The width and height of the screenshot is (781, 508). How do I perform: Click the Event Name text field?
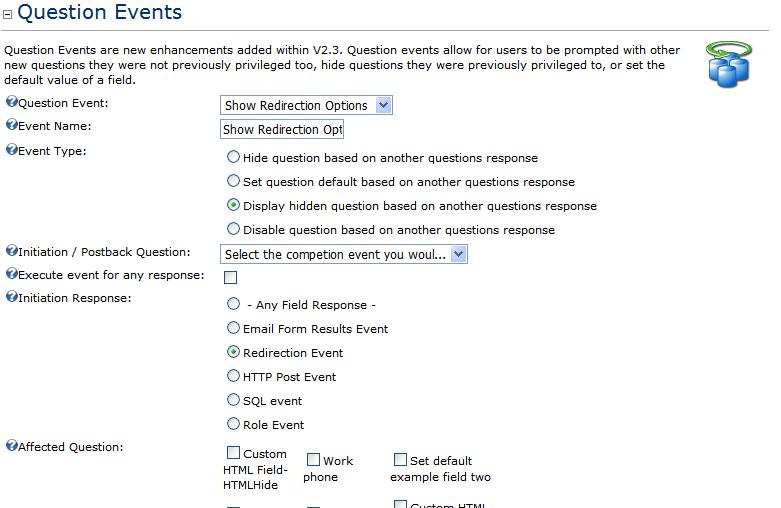coord(282,129)
